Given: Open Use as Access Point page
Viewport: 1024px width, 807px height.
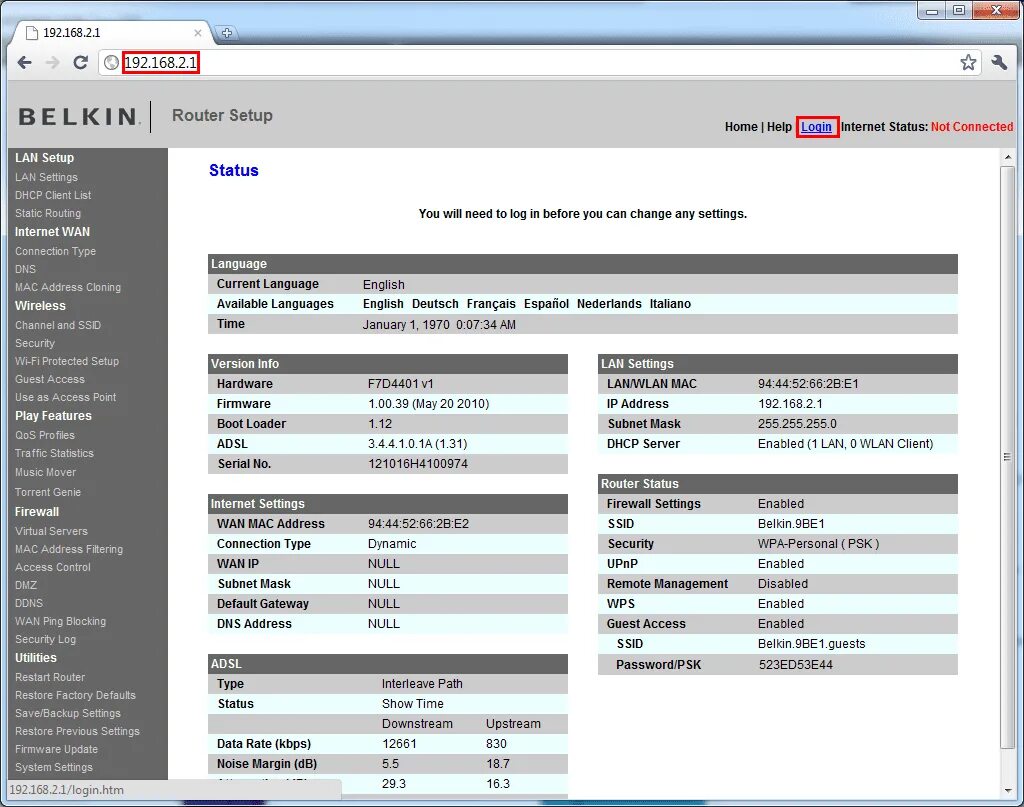Looking at the screenshot, I should pyautogui.click(x=65, y=397).
